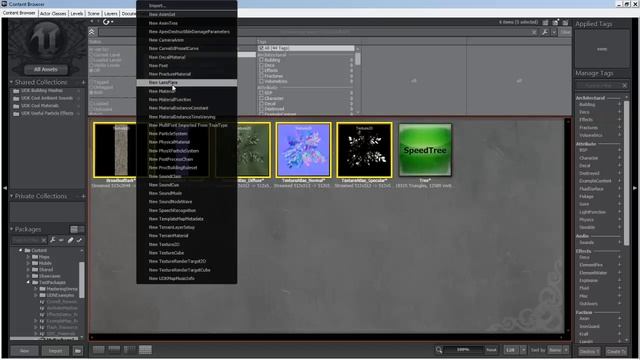This screenshot has width=640, height=360.
Task: Check the Volumetrics tag filter checkbox
Action: coord(261,81)
